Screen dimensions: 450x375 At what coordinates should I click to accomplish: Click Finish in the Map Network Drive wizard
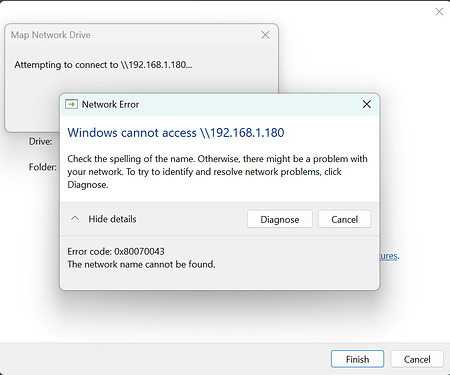tap(357, 359)
